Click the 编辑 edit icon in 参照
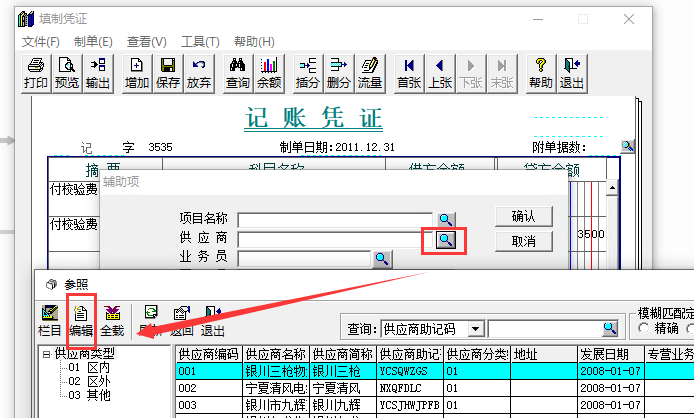The image size is (694, 418). point(81,320)
